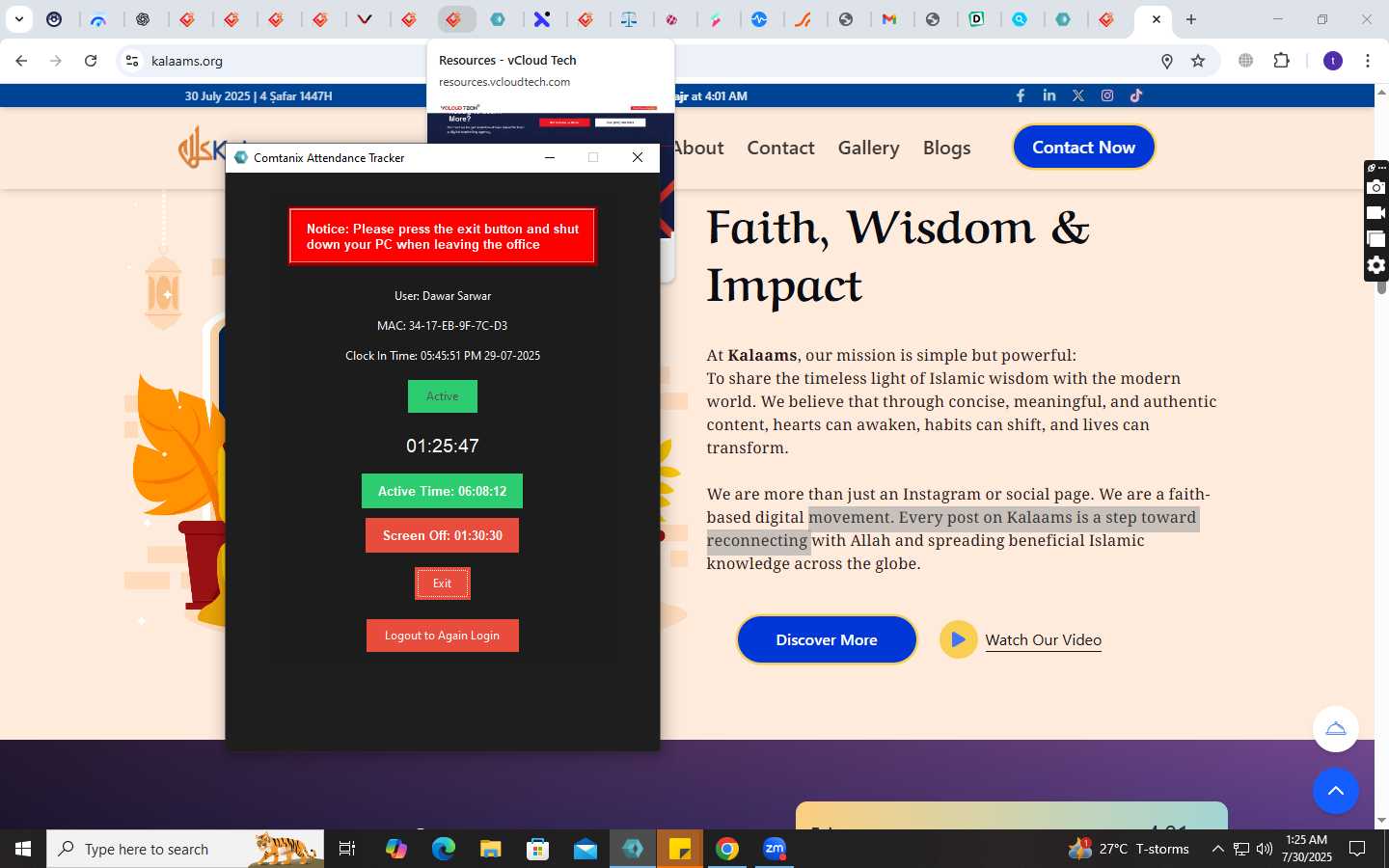Click the Active Time: 06:08:12 button
1389x868 pixels.
[x=442, y=491]
